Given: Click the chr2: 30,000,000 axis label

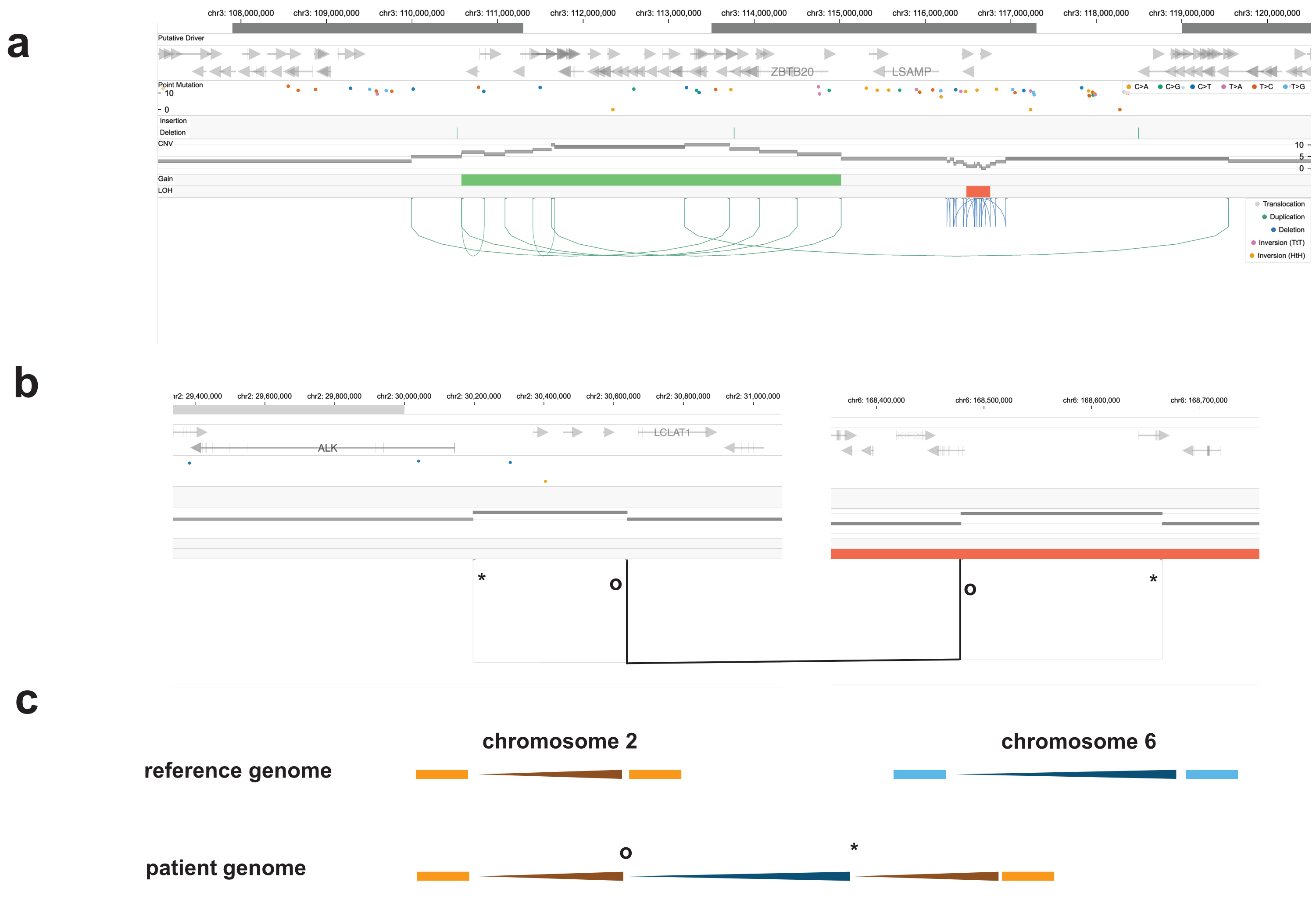Looking at the screenshot, I should coord(404,396).
